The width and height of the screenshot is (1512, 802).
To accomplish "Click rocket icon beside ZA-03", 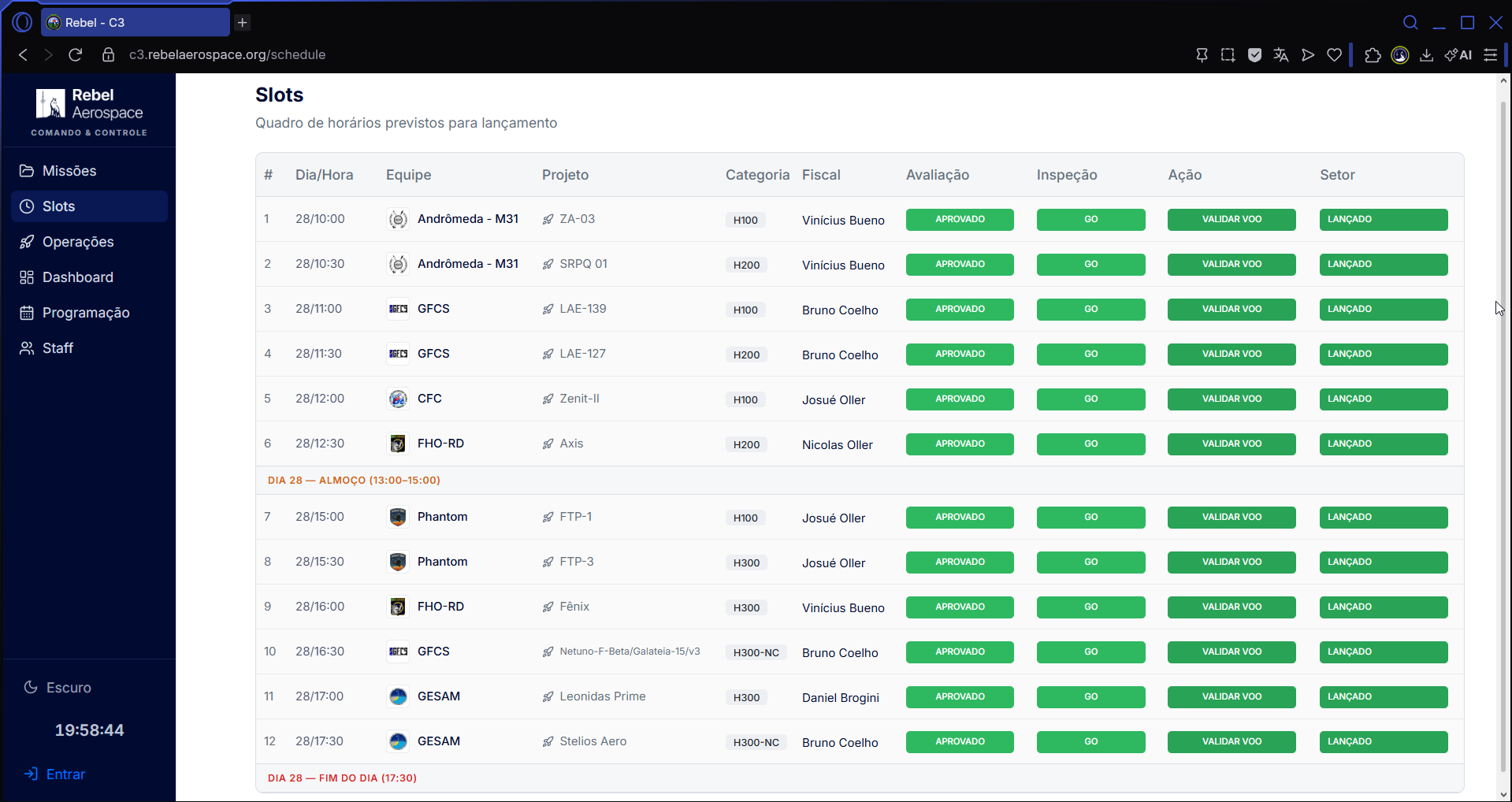I will pos(548,219).
